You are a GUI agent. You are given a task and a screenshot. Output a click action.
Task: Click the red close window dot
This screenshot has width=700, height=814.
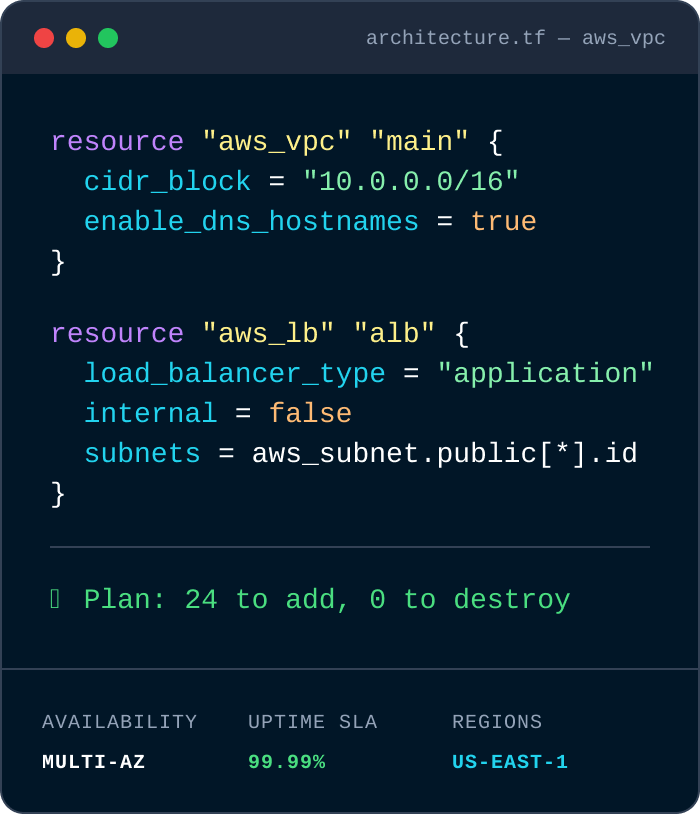click(x=44, y=38)
